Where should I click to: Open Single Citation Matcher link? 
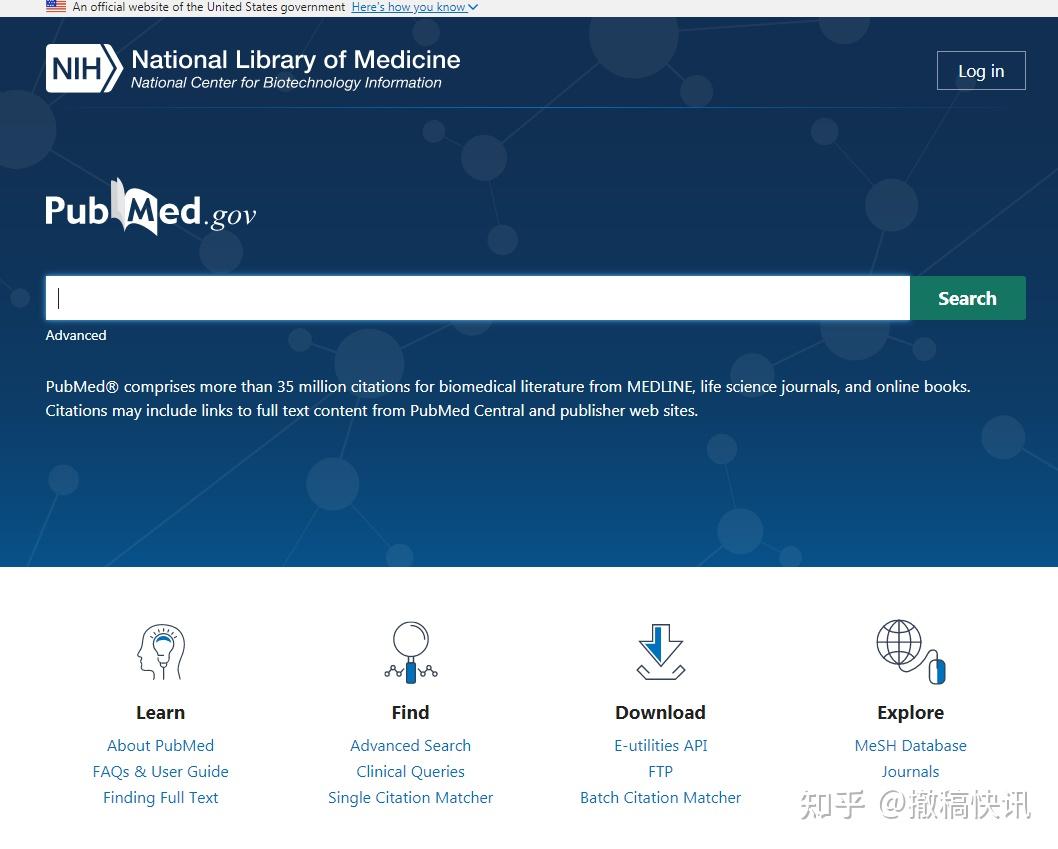point(410,798)
